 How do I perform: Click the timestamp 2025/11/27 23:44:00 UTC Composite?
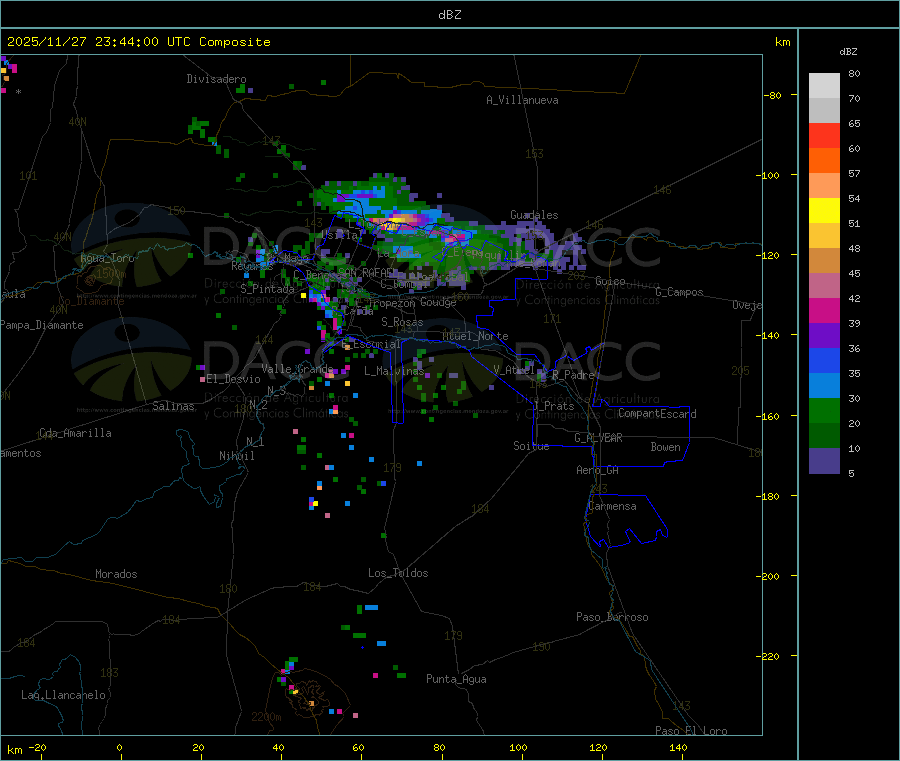[x=138, y=42]
